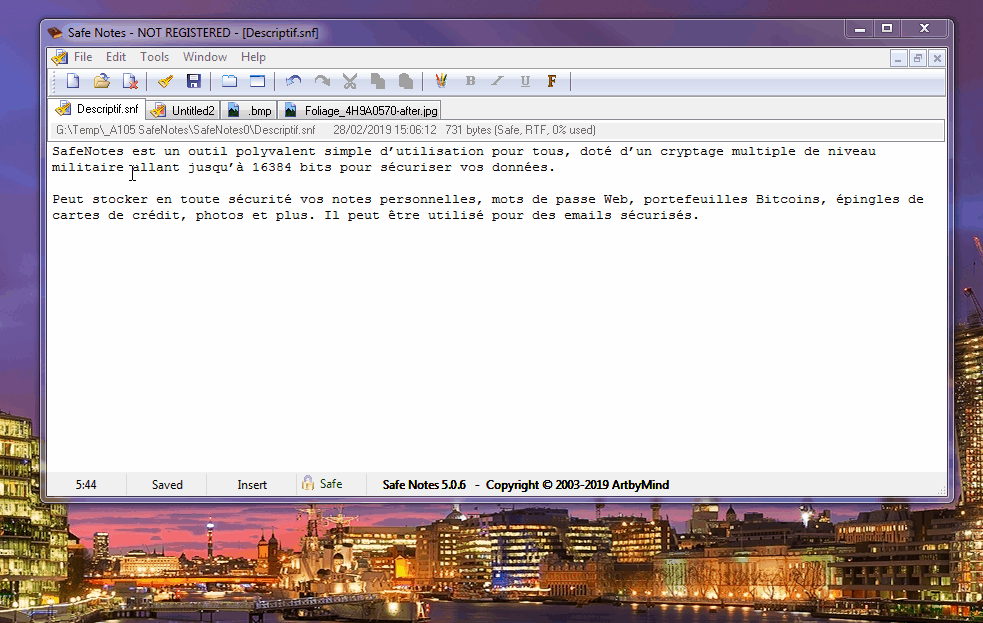Click the Safe Notes icon beside the File menu
Viewport: 983px width, 623px height.
(x=60, y=57)
